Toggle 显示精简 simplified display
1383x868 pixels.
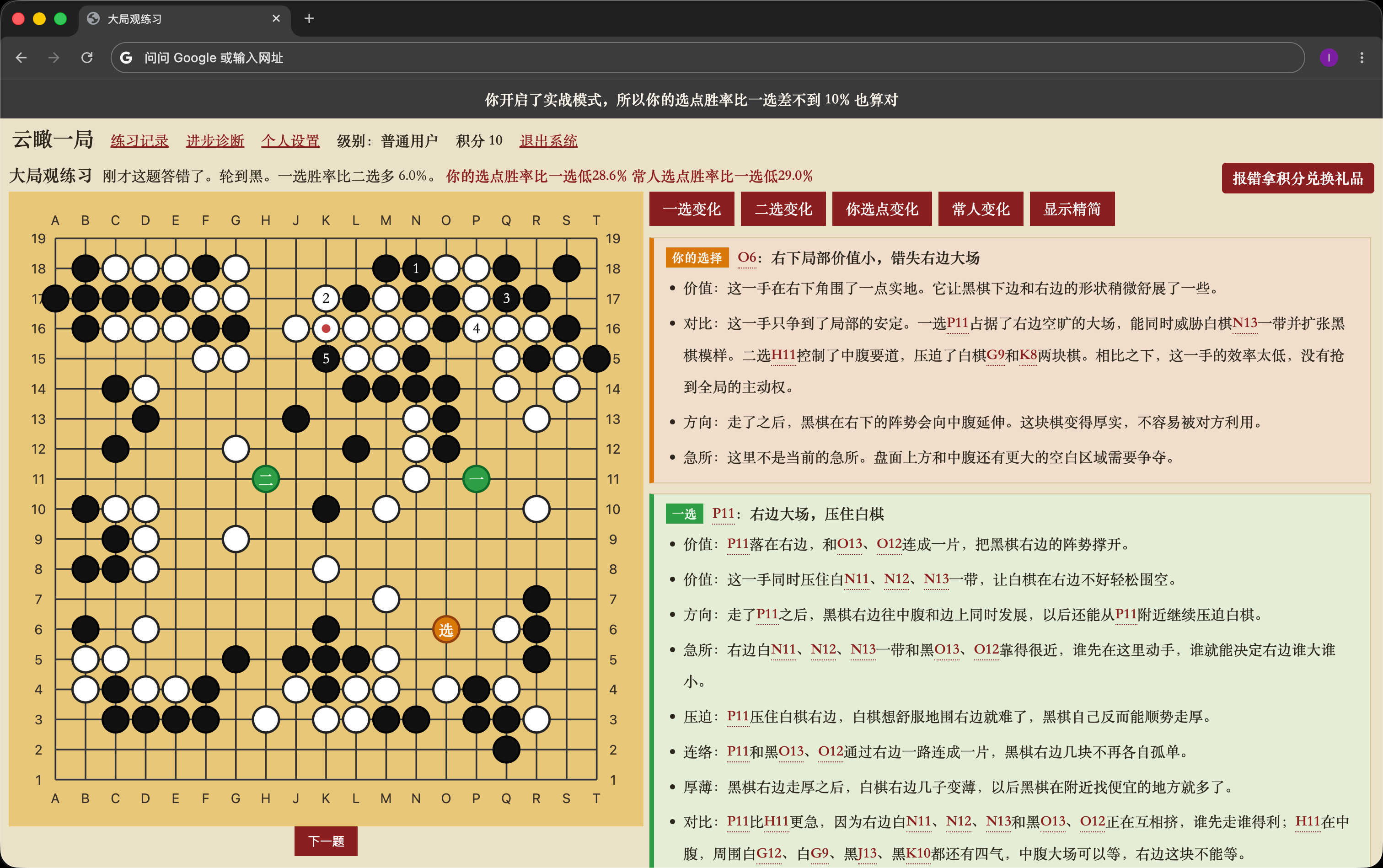[1072, 209]
